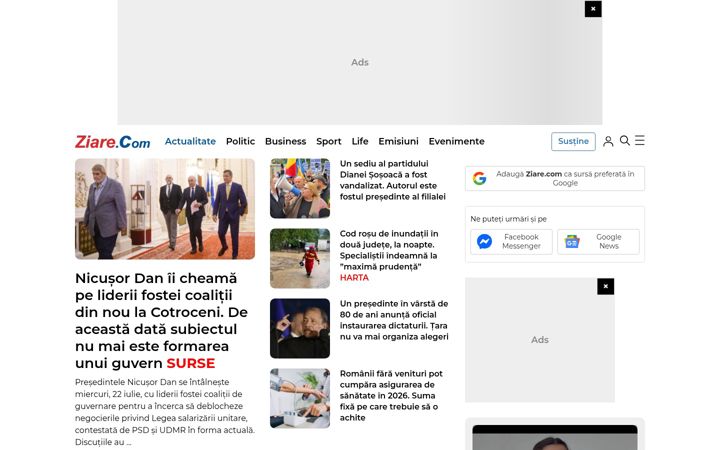Select the Life menu item

(x=360, y=141)
